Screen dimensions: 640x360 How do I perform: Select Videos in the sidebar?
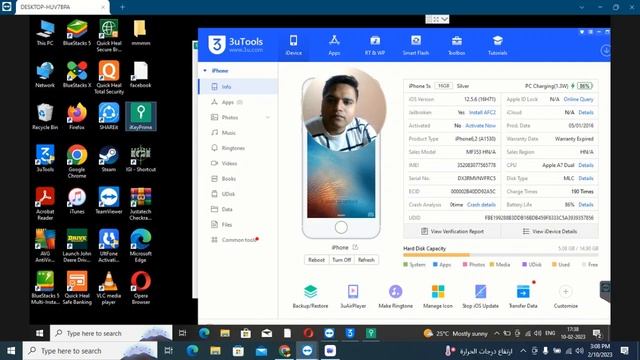[x=238, y=163]
